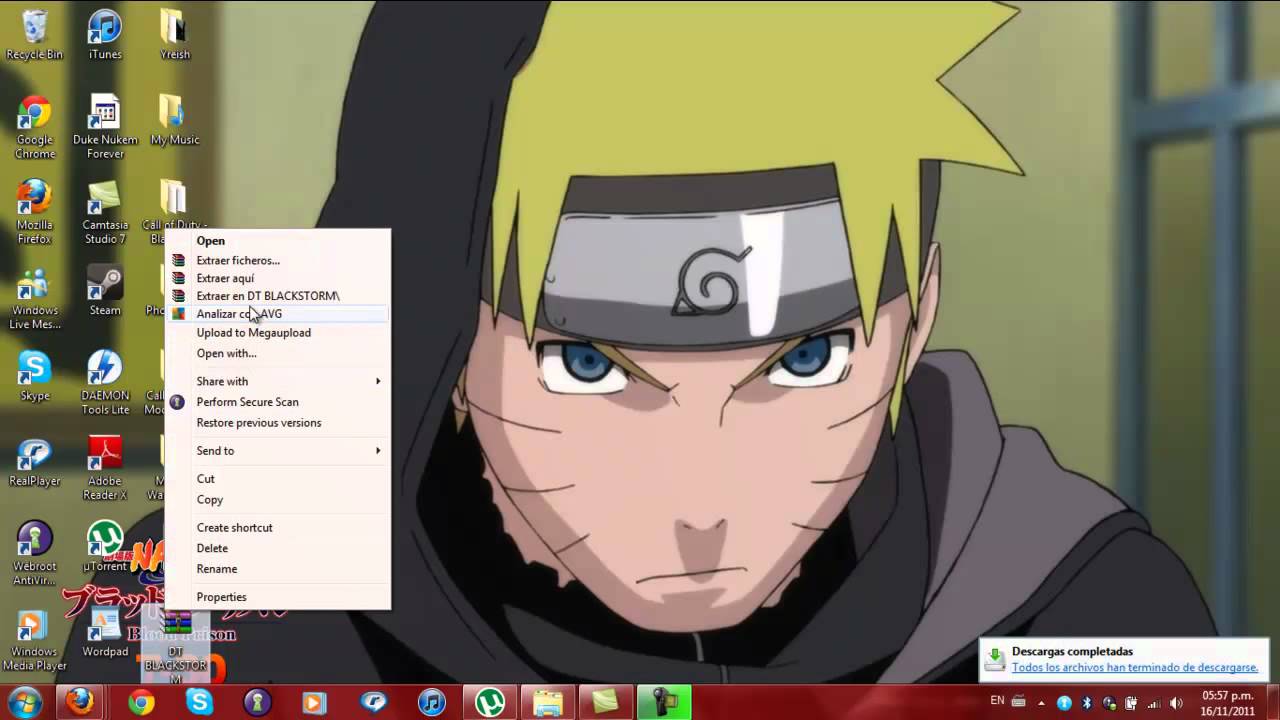Select the µTorrent desktop shortcut
This screenshot has width=1280, height=720.
coord(105,545)
